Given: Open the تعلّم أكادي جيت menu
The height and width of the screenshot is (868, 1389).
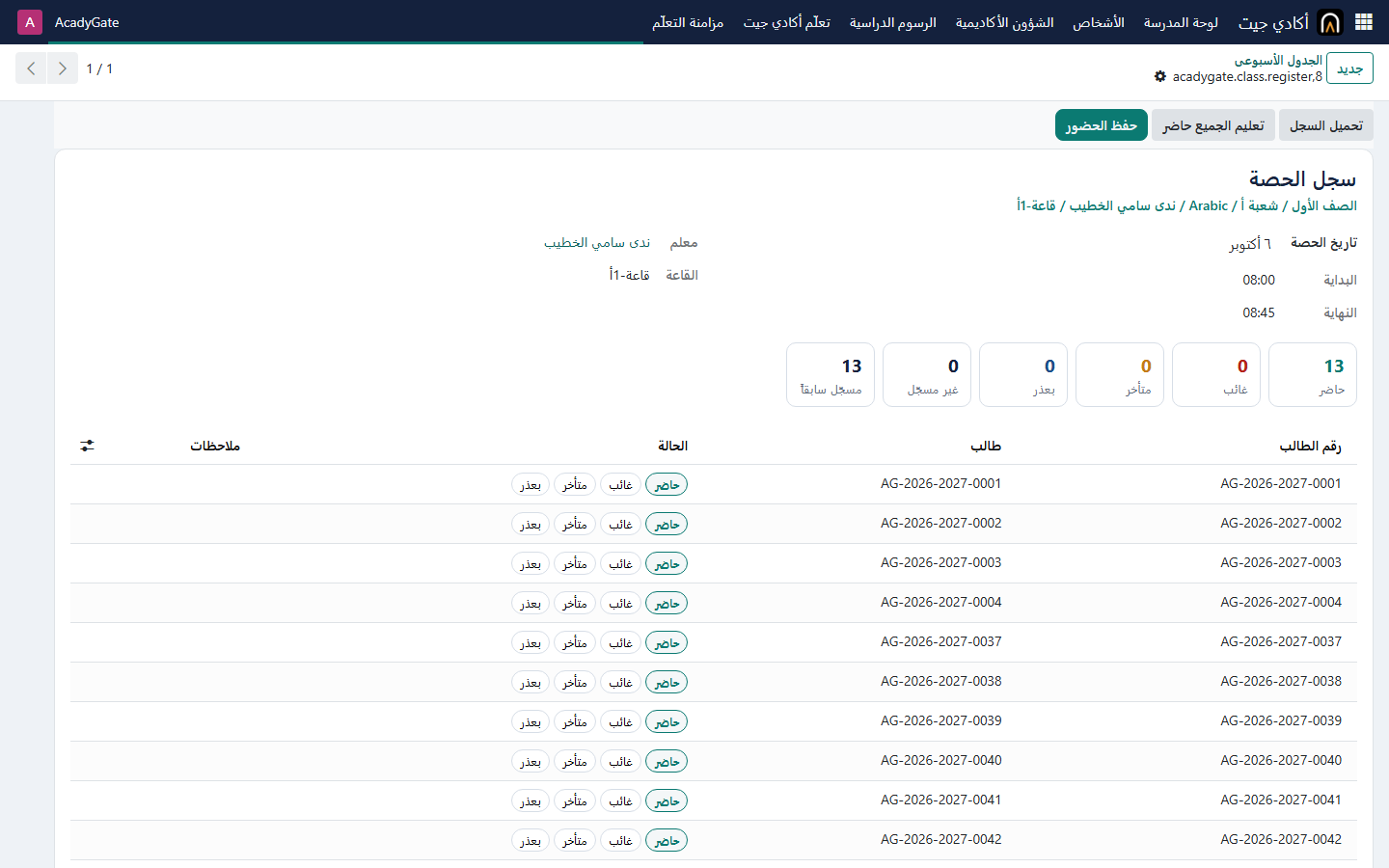Looking at the screenshot, I should click(786, 22).
